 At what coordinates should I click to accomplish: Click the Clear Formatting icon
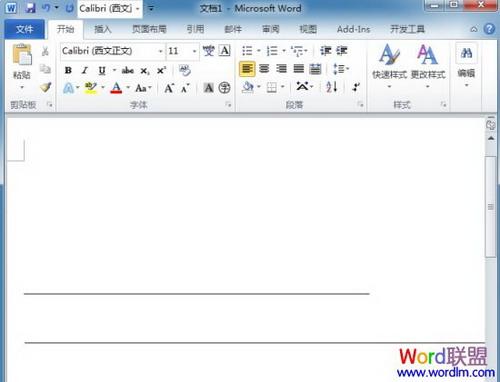coord(184,70)
